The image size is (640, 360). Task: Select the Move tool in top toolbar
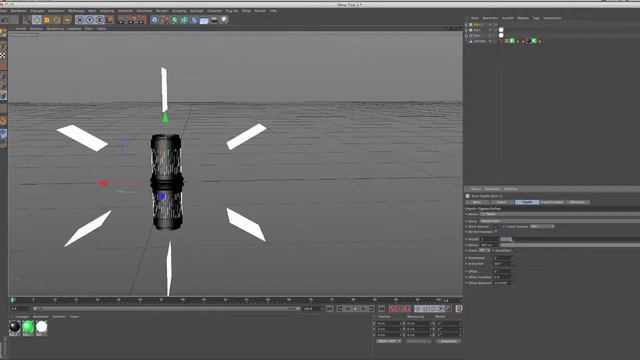(37, 20)
